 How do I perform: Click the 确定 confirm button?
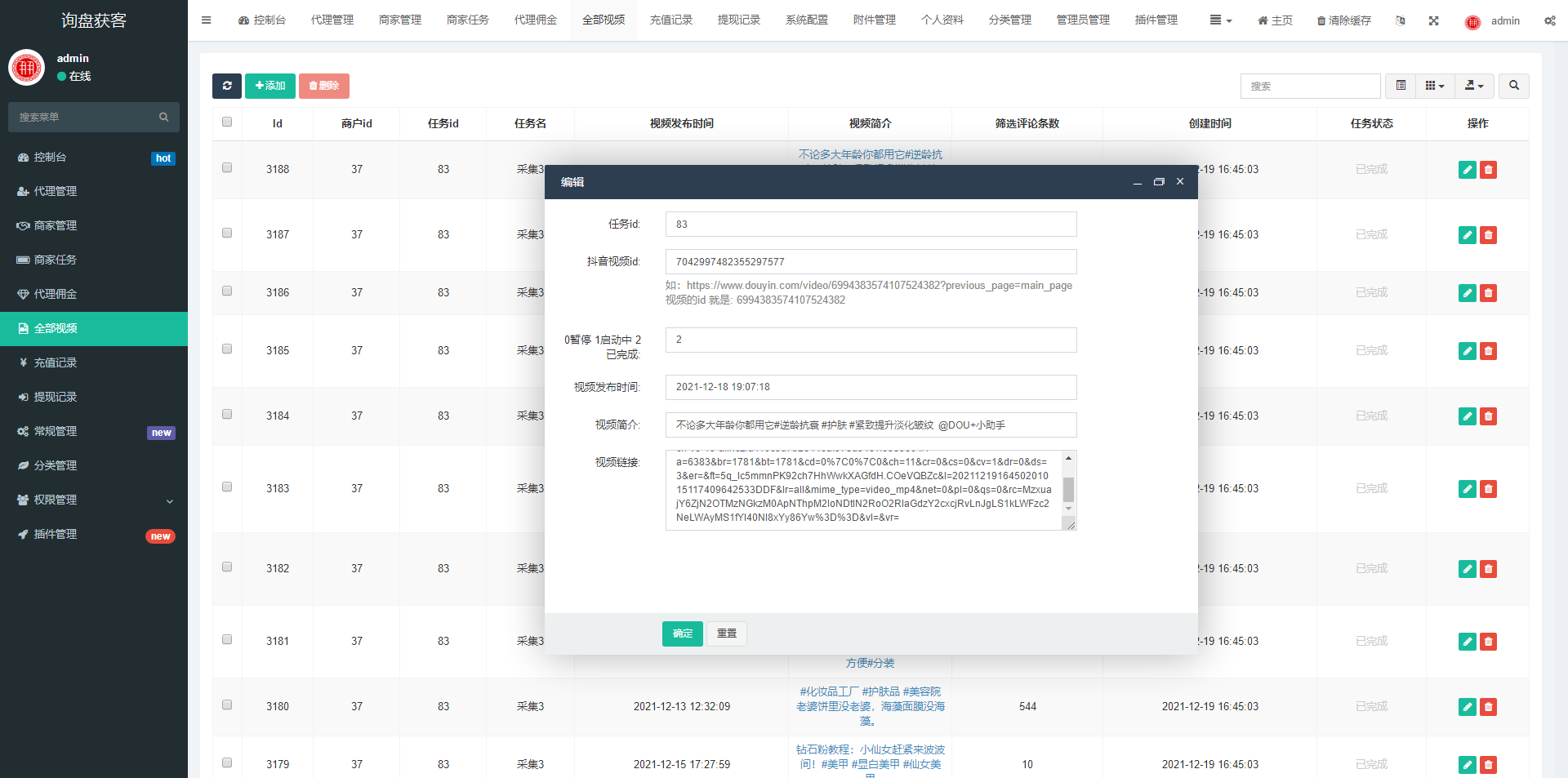682,634
